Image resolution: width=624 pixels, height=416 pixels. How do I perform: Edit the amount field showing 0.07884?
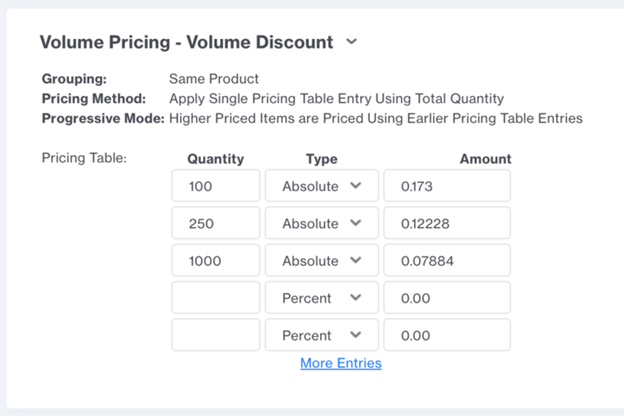coord(447,260)
